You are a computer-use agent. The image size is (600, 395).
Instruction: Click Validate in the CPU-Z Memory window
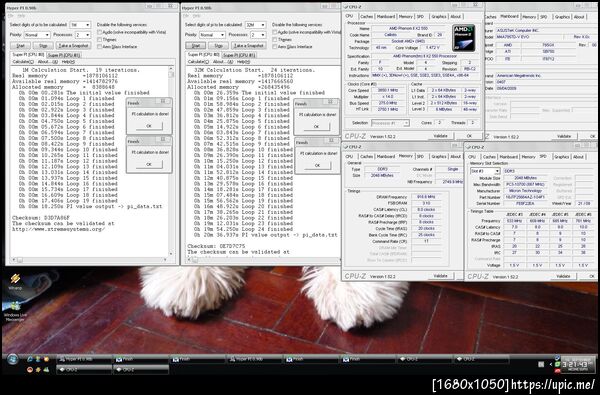[440, 276]
